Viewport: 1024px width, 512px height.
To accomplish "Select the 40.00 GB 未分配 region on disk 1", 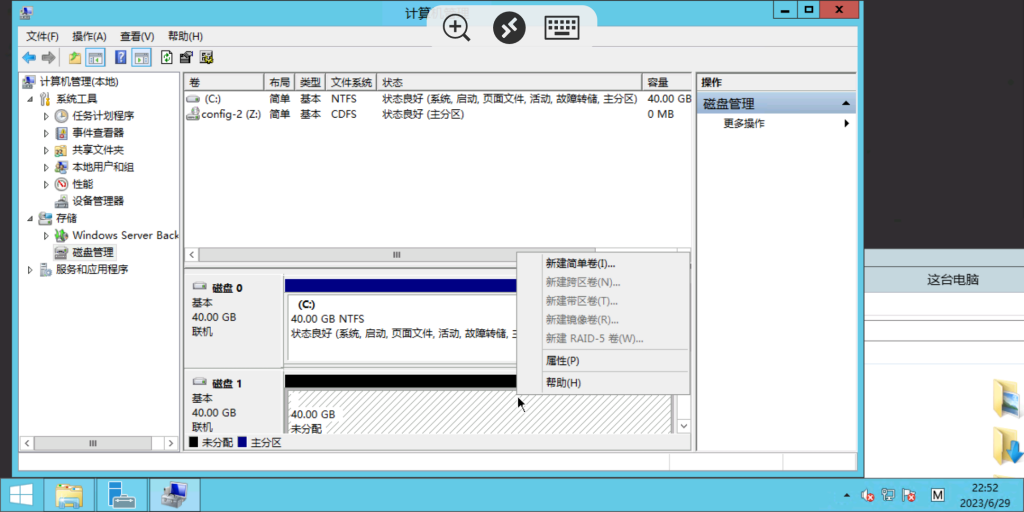I will tap(479, 411).
